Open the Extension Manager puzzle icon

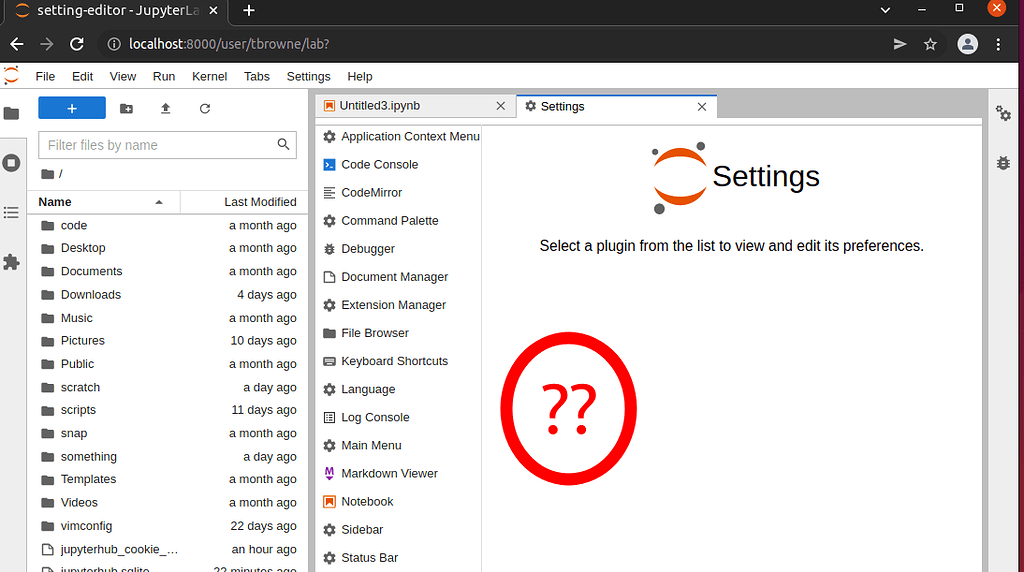point(12,262)
